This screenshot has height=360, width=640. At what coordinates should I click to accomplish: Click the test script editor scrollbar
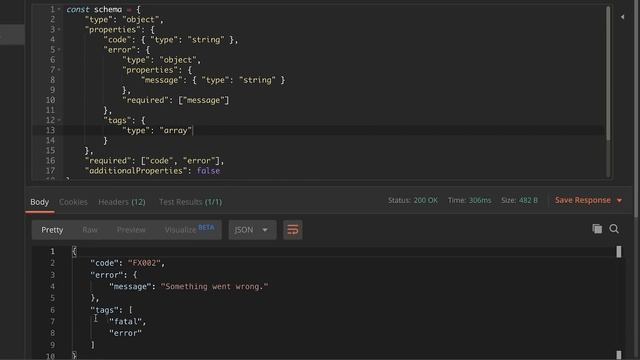pos(608,73)
